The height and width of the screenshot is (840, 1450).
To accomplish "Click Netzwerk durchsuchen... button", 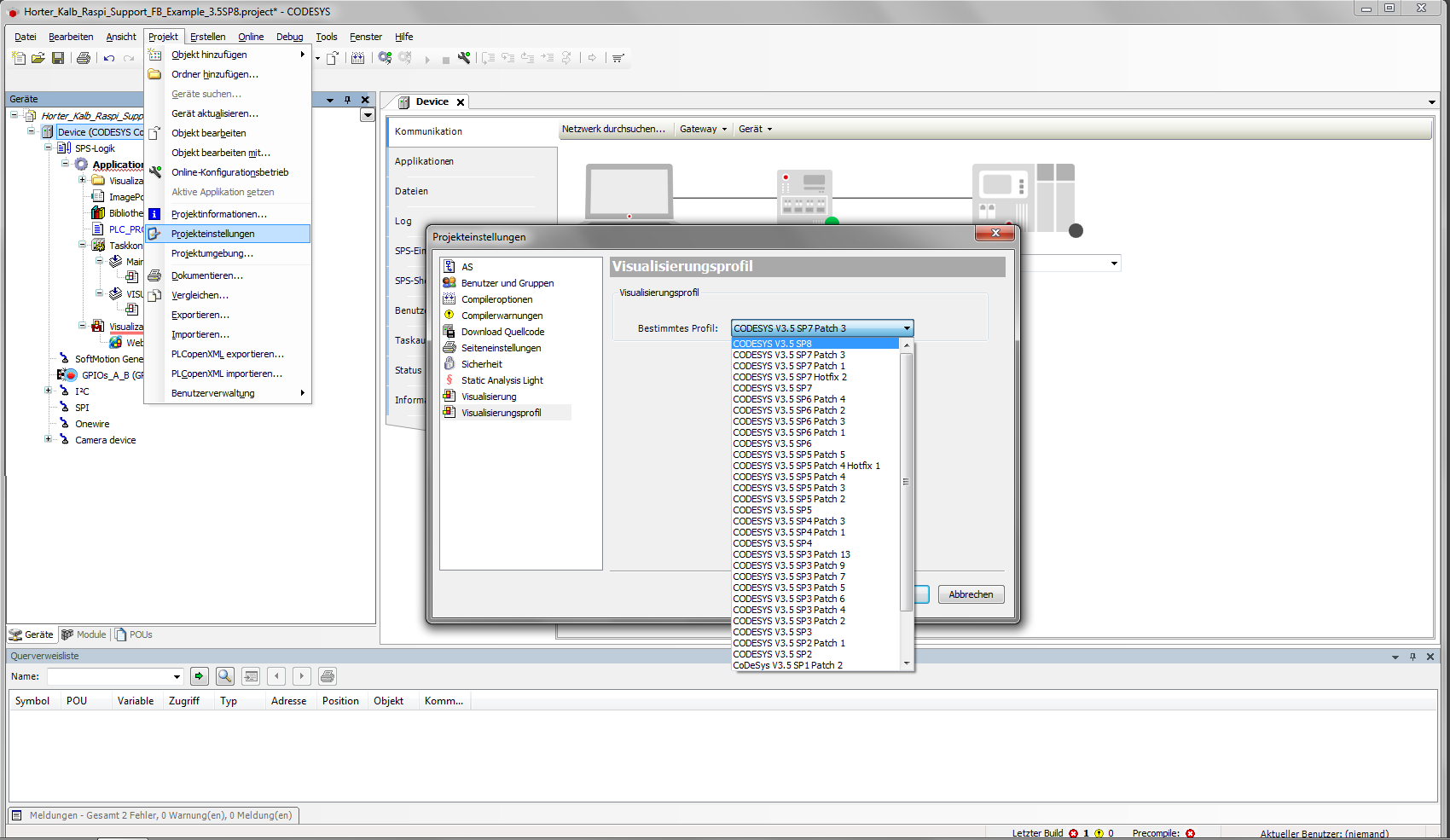I will [x=613, y=130].
